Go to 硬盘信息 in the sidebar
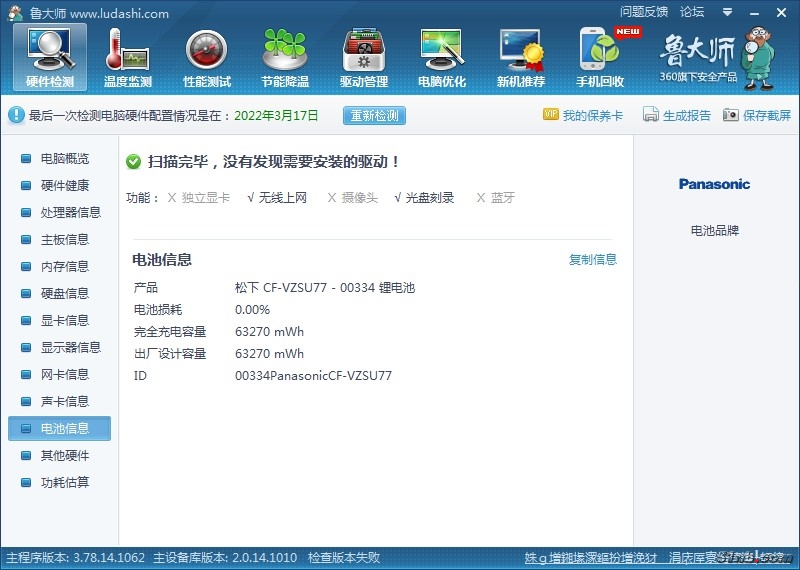 click(64, 294)
